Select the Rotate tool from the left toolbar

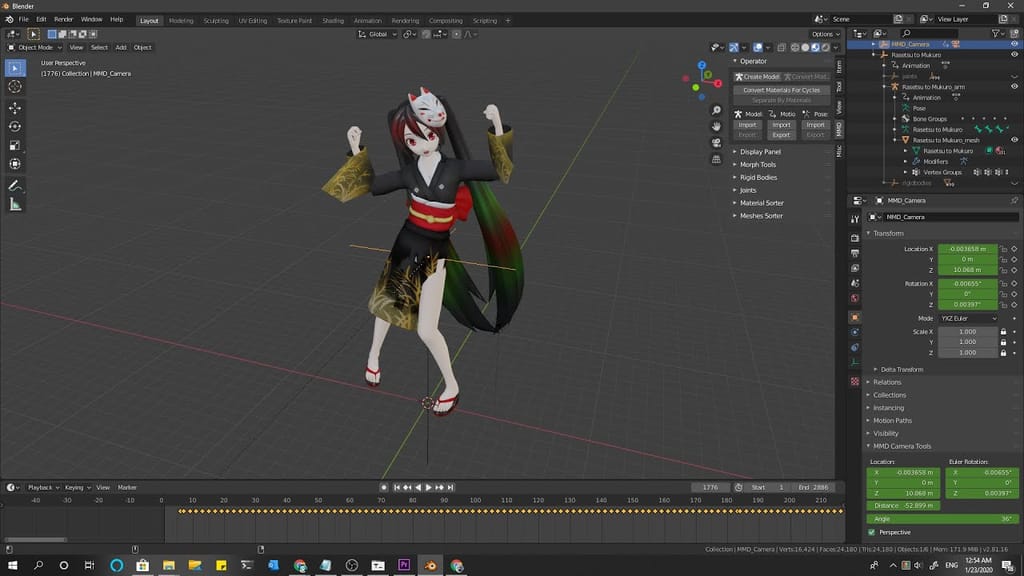(14, 125)
